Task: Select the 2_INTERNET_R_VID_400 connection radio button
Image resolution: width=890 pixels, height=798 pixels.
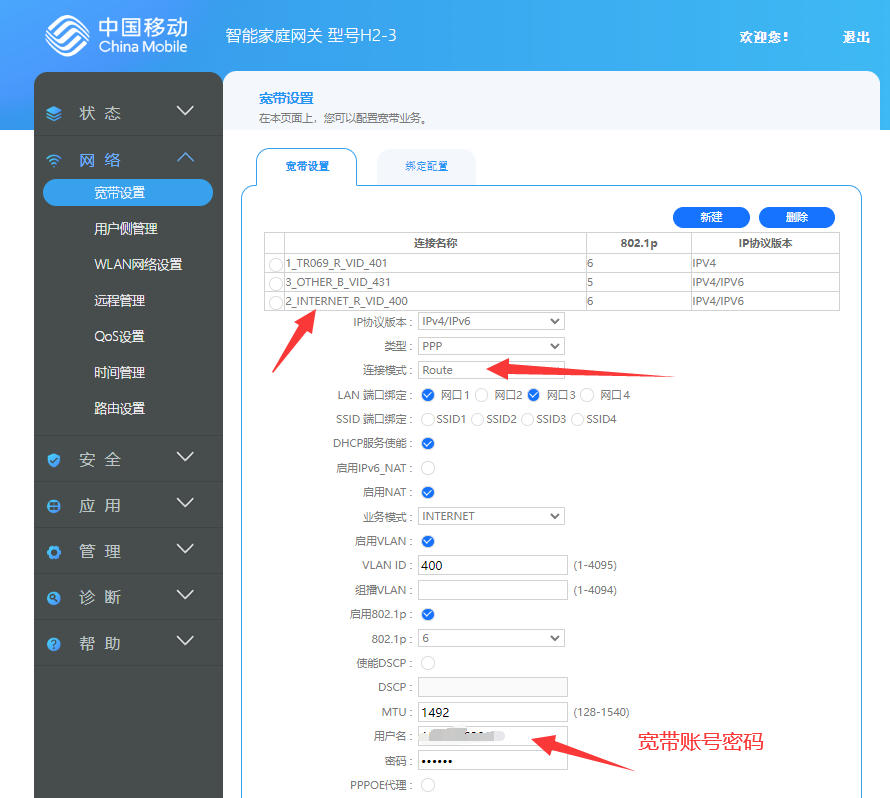Action: coord(276,302)
